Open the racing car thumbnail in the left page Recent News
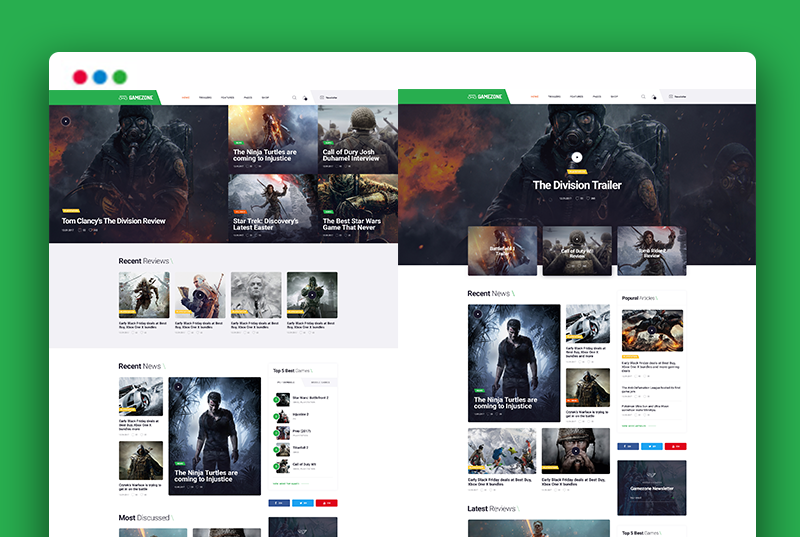Screen dimensions: 800x537 pos(141,396)
